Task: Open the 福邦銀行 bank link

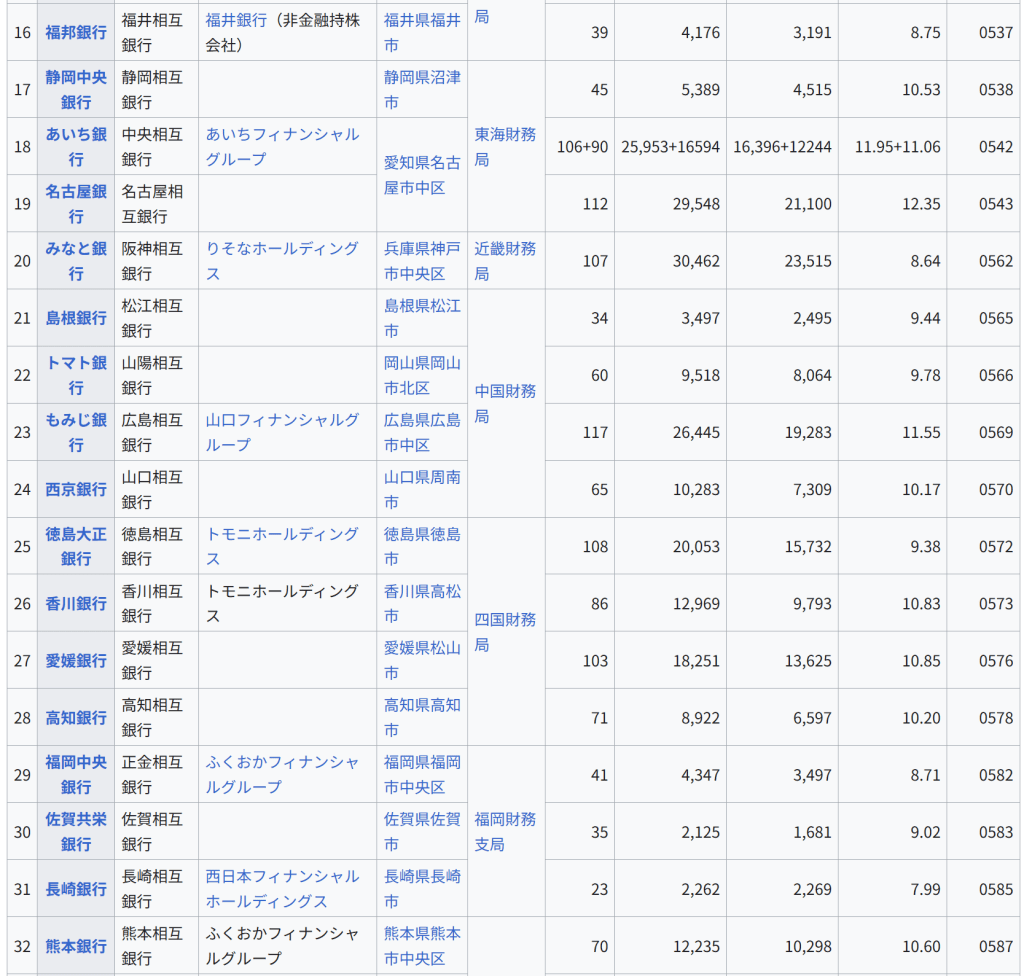Action: click(76, 32)
